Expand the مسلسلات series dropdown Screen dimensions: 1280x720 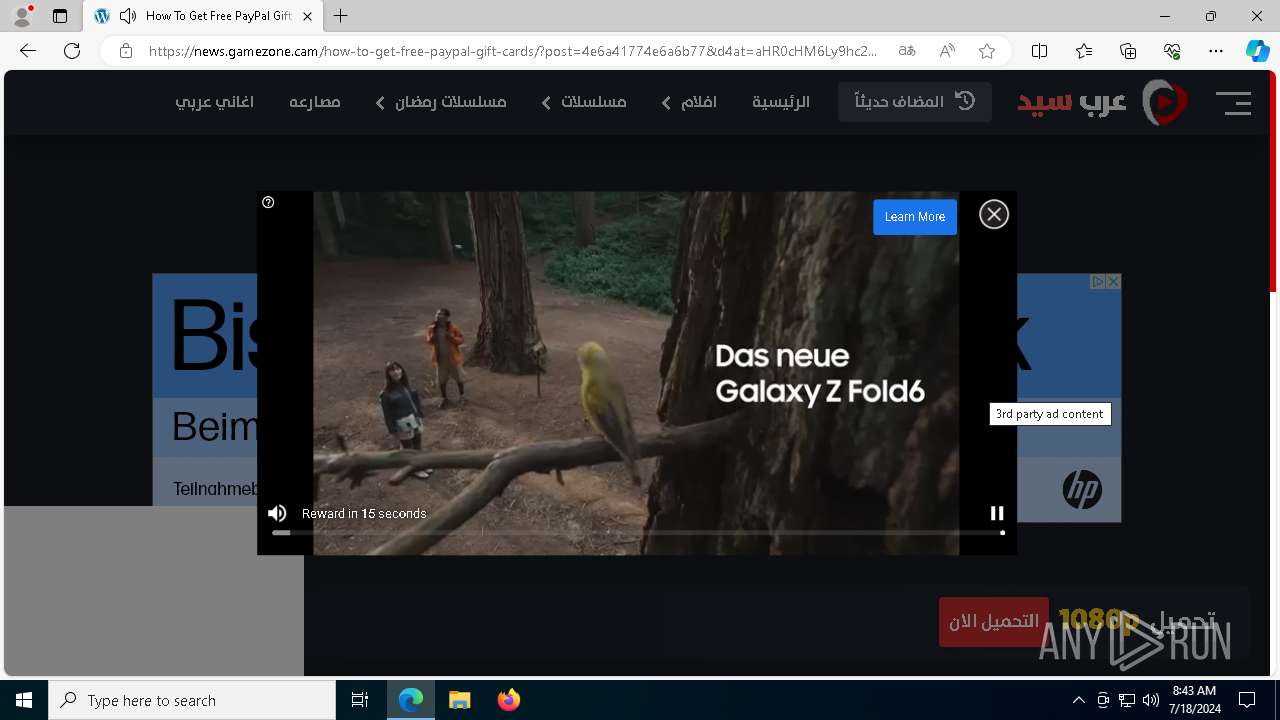(x=584, y=102)
